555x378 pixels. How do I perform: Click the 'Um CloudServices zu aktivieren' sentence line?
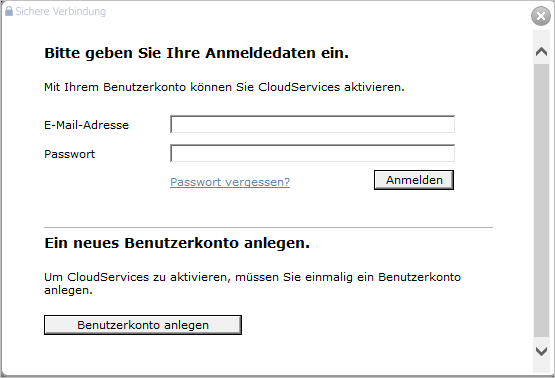[252, 277]
